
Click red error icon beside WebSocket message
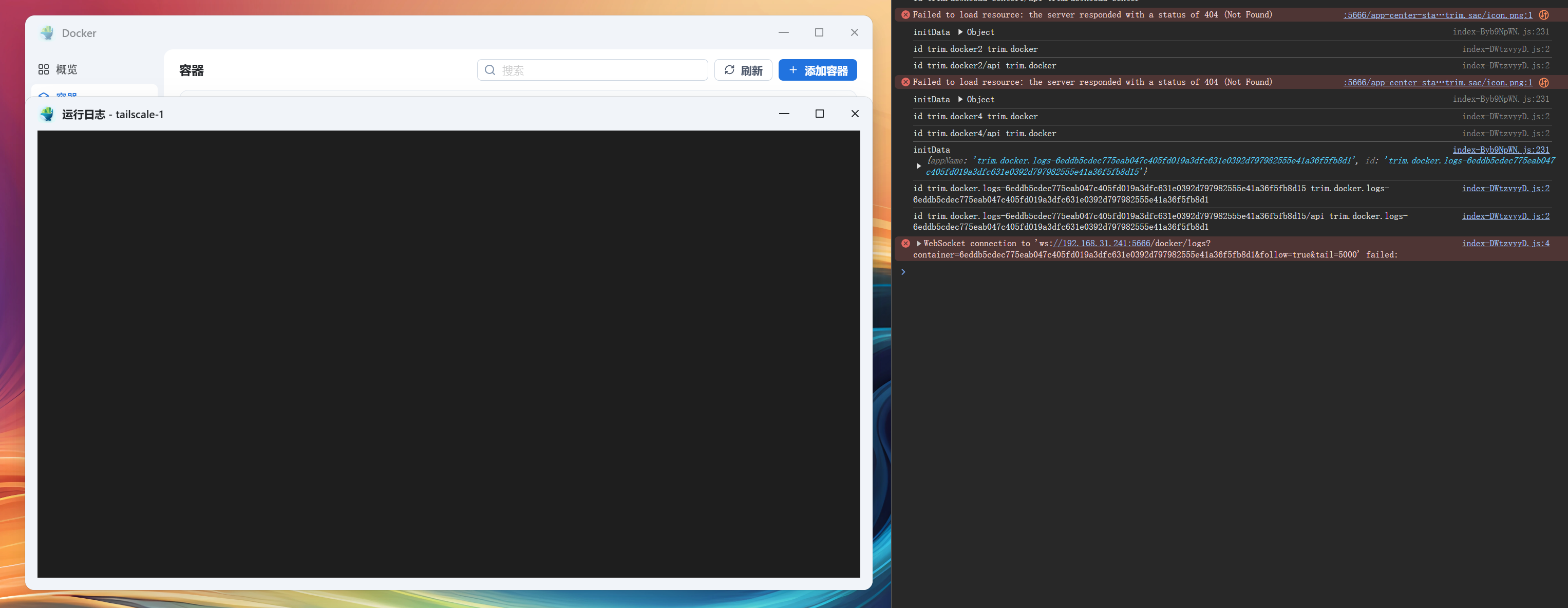905,243
